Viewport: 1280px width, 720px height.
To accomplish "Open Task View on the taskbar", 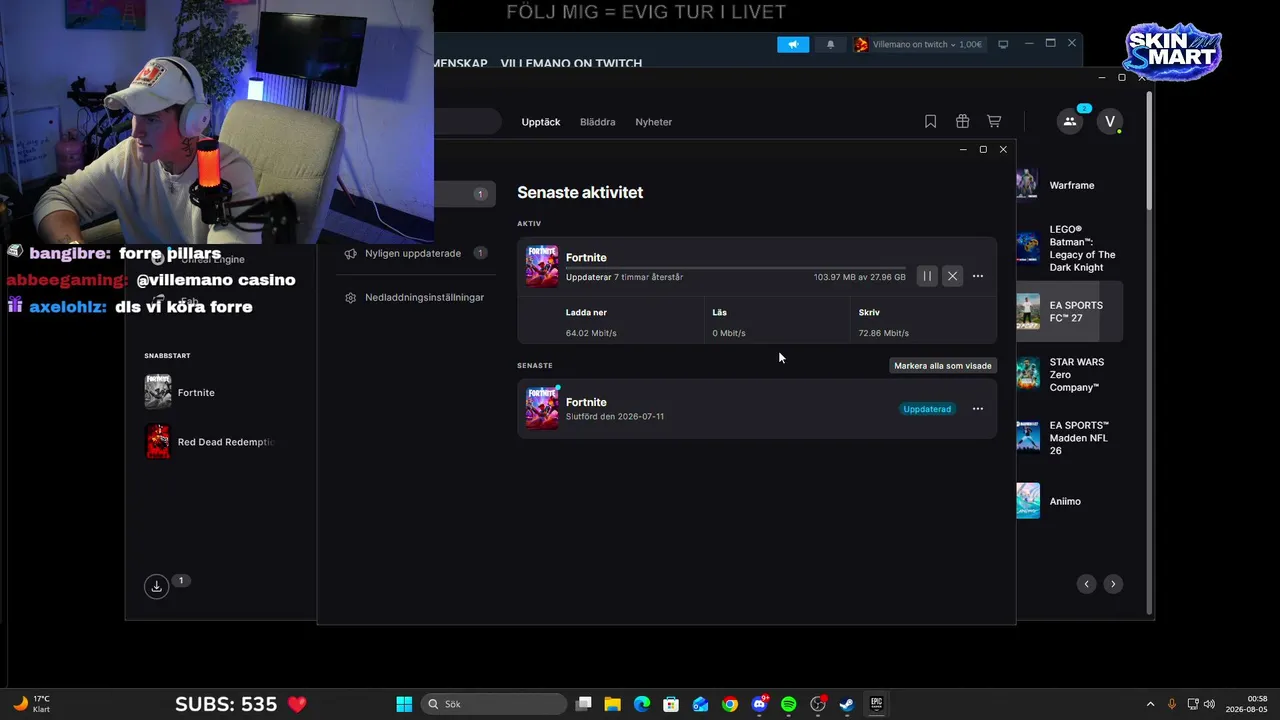I will [x=584, y=704].
